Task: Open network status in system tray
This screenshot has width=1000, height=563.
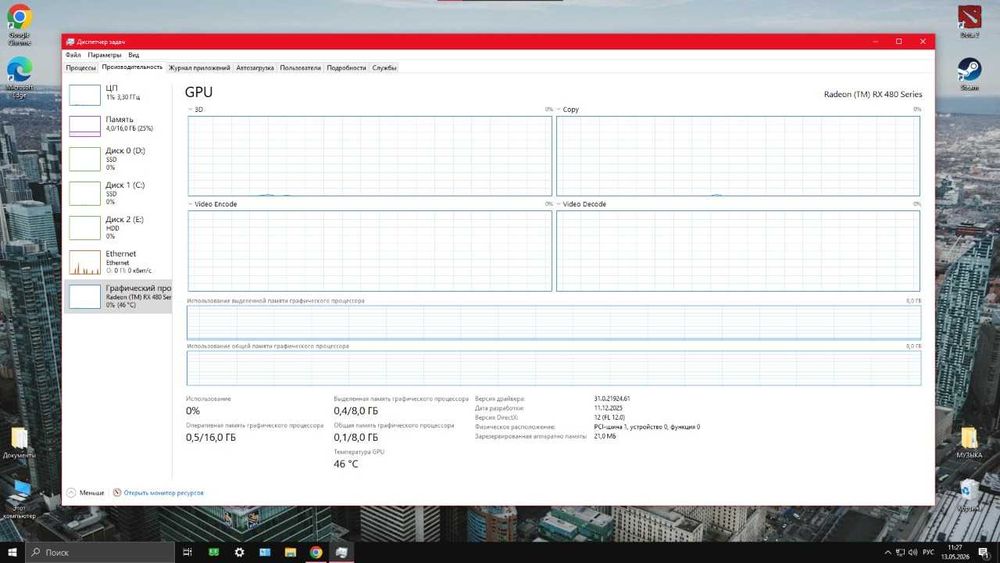Action: 900,552
